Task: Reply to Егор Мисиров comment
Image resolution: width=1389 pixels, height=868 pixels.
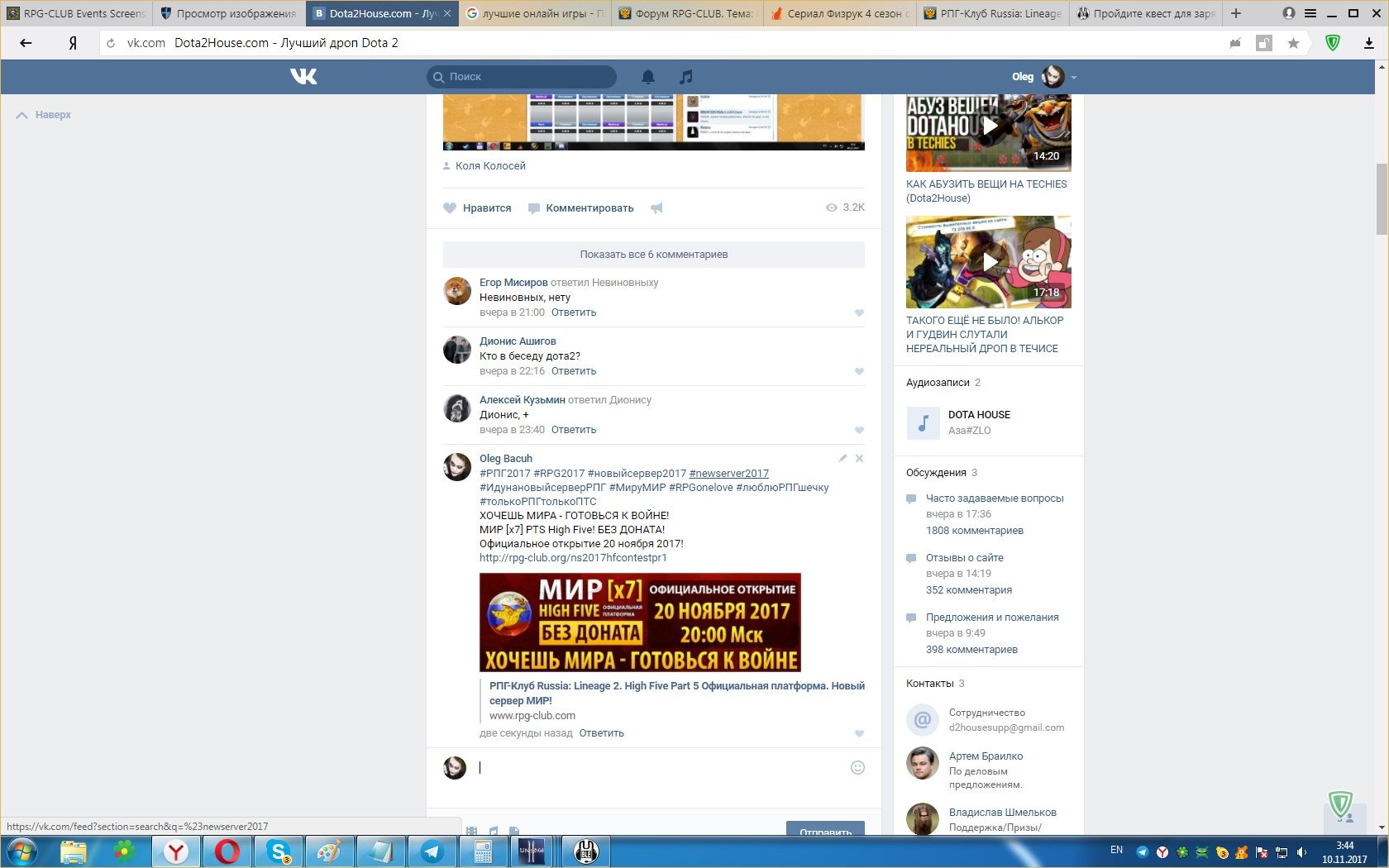Action: click(x=574, y=312)
